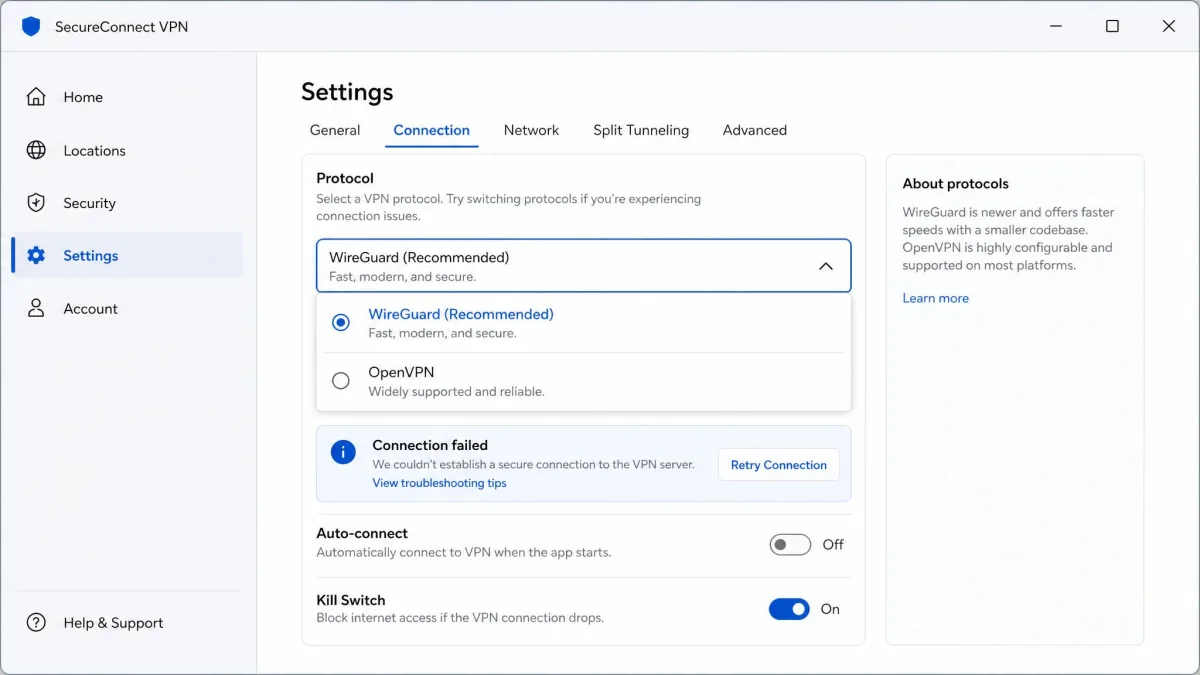This screenshot has width=1200, height=675.
Task: Click the WireGuard protocol combo box field
Action: tap(583, 266)
